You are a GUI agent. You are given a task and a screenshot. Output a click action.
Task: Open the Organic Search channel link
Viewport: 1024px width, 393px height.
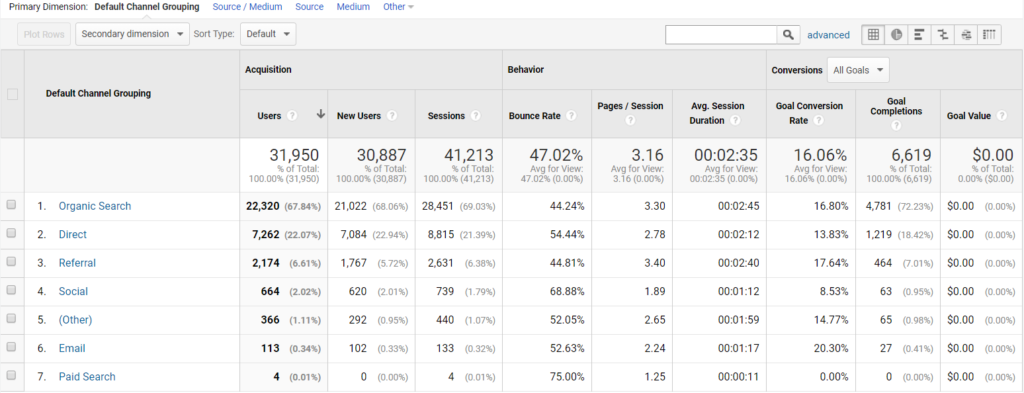tap(95, 206)
